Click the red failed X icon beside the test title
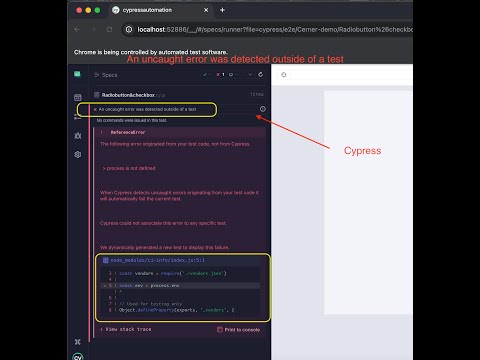The height and width of the screenshot is (360, 480). pos(95,109)
